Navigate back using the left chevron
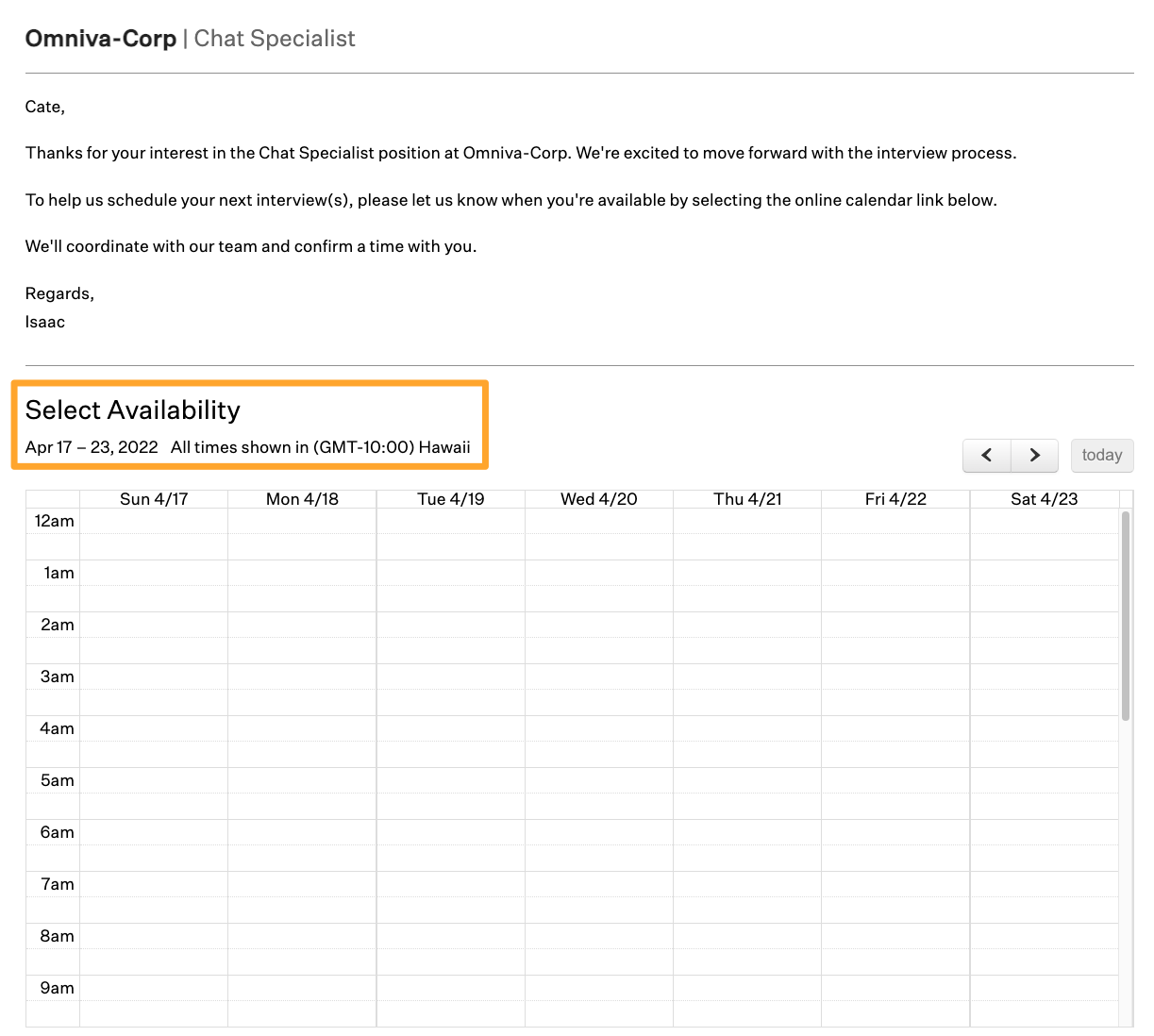The width and height of the screenshot is (1154, 1036). 986,455
